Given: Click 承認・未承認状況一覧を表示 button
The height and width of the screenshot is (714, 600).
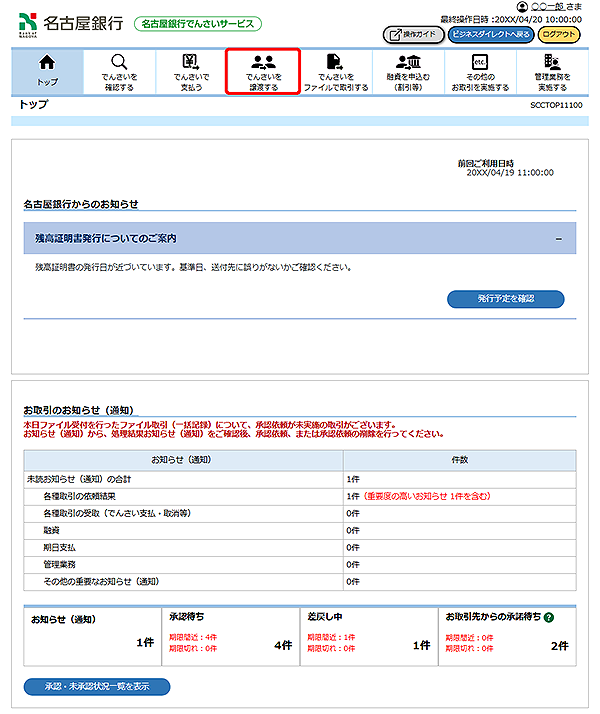Looking at the screenshot, I should pos(97,687).
